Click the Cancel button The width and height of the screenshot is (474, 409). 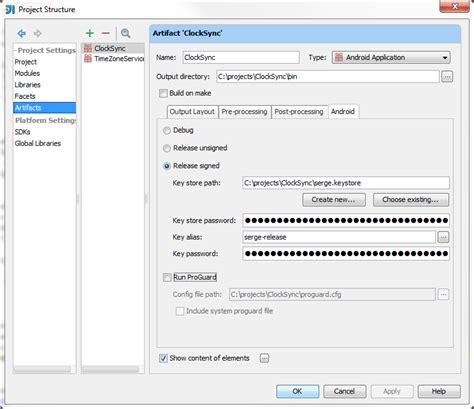tap(345, 391)
